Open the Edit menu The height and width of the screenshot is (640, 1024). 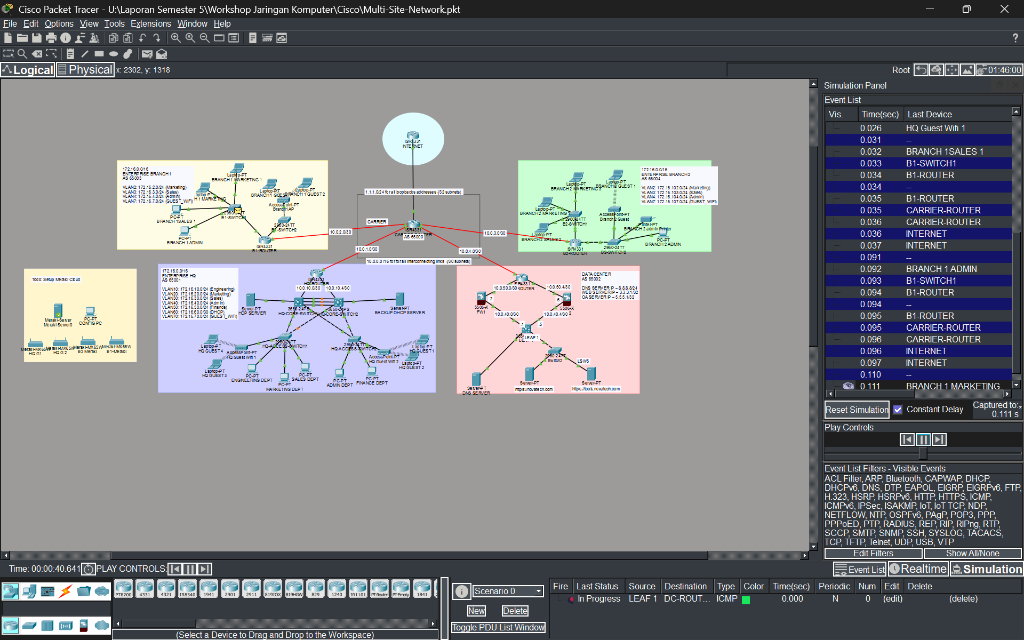(31, 24)
